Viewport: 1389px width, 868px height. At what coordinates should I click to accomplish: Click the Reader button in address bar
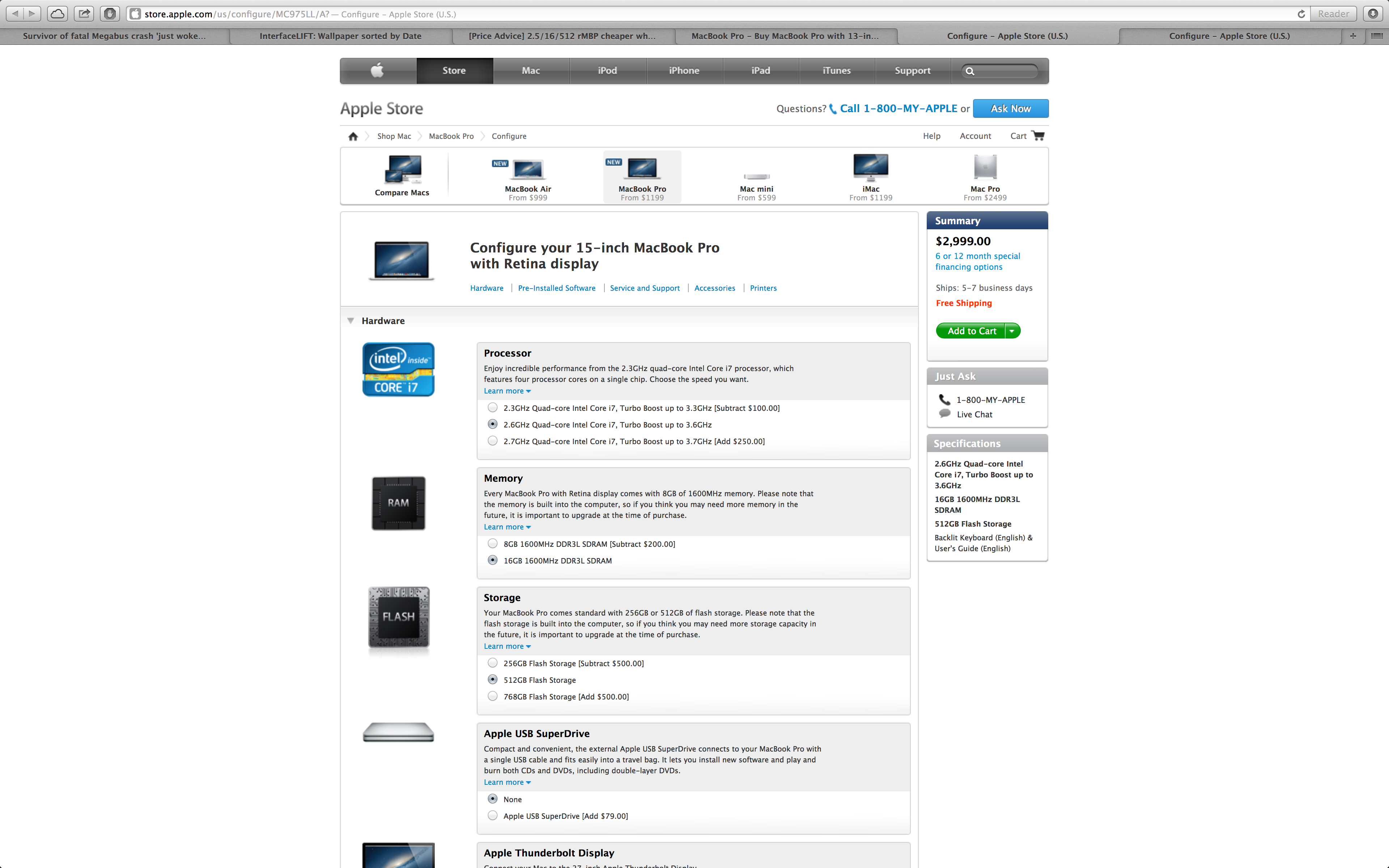point(1333,14)
